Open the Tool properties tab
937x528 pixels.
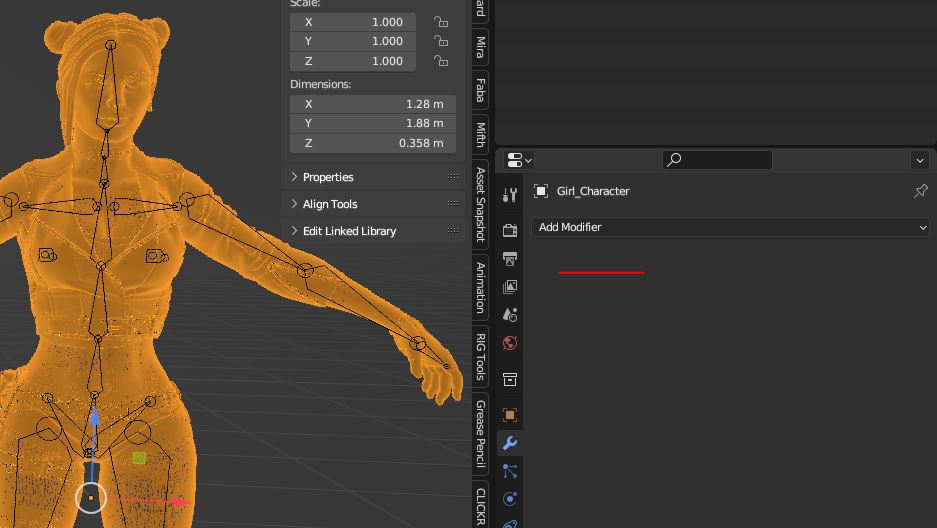click(x=510, y=195)
